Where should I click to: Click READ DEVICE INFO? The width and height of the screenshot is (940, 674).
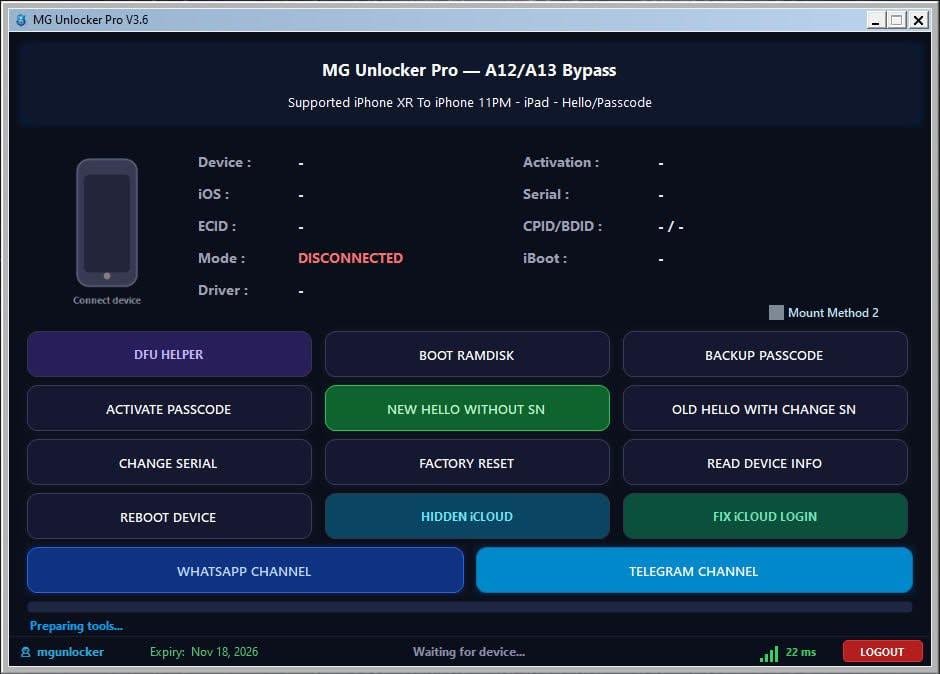tap(765, 462)
